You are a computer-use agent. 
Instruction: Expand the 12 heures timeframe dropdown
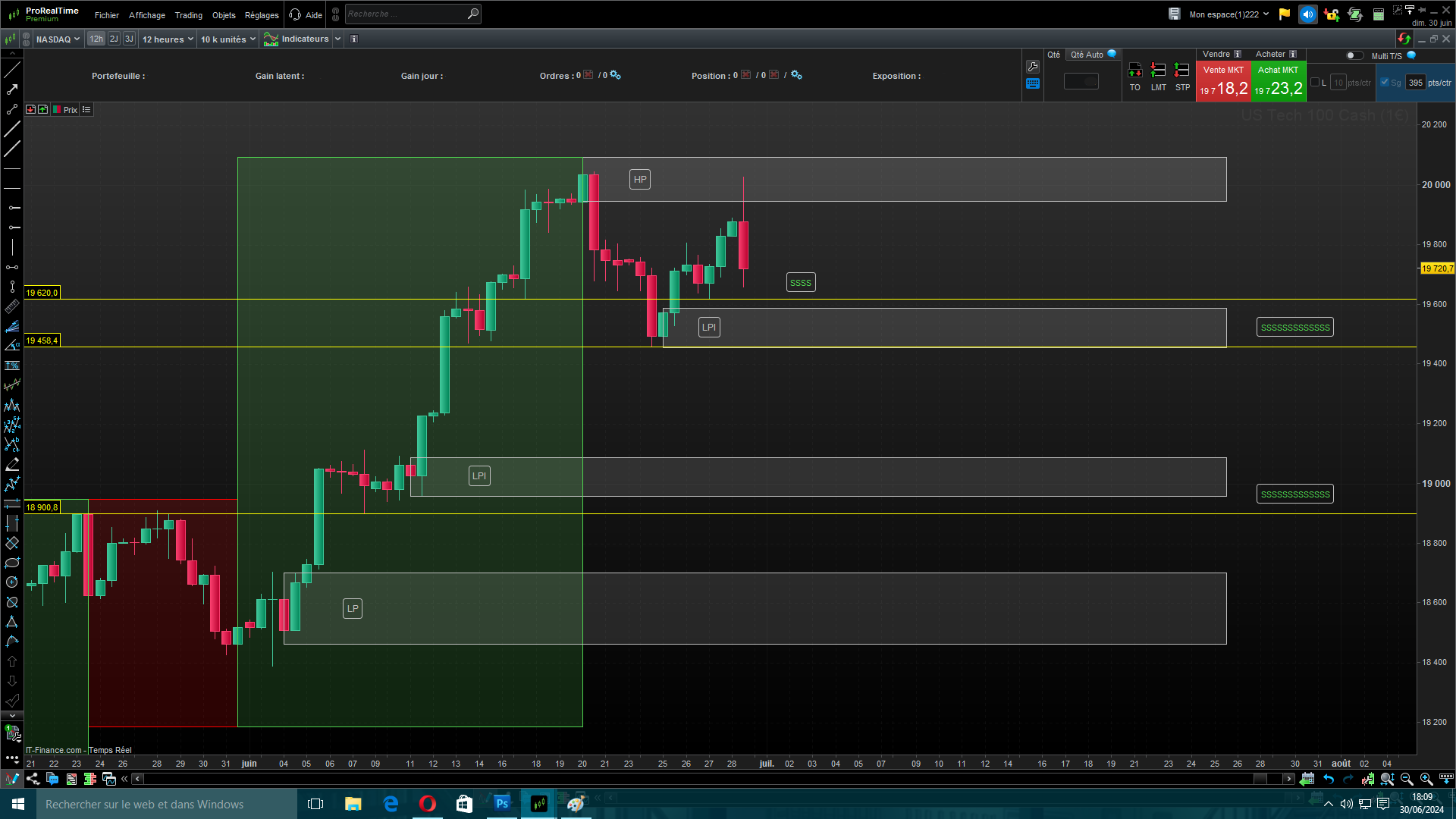click(168, 39)
